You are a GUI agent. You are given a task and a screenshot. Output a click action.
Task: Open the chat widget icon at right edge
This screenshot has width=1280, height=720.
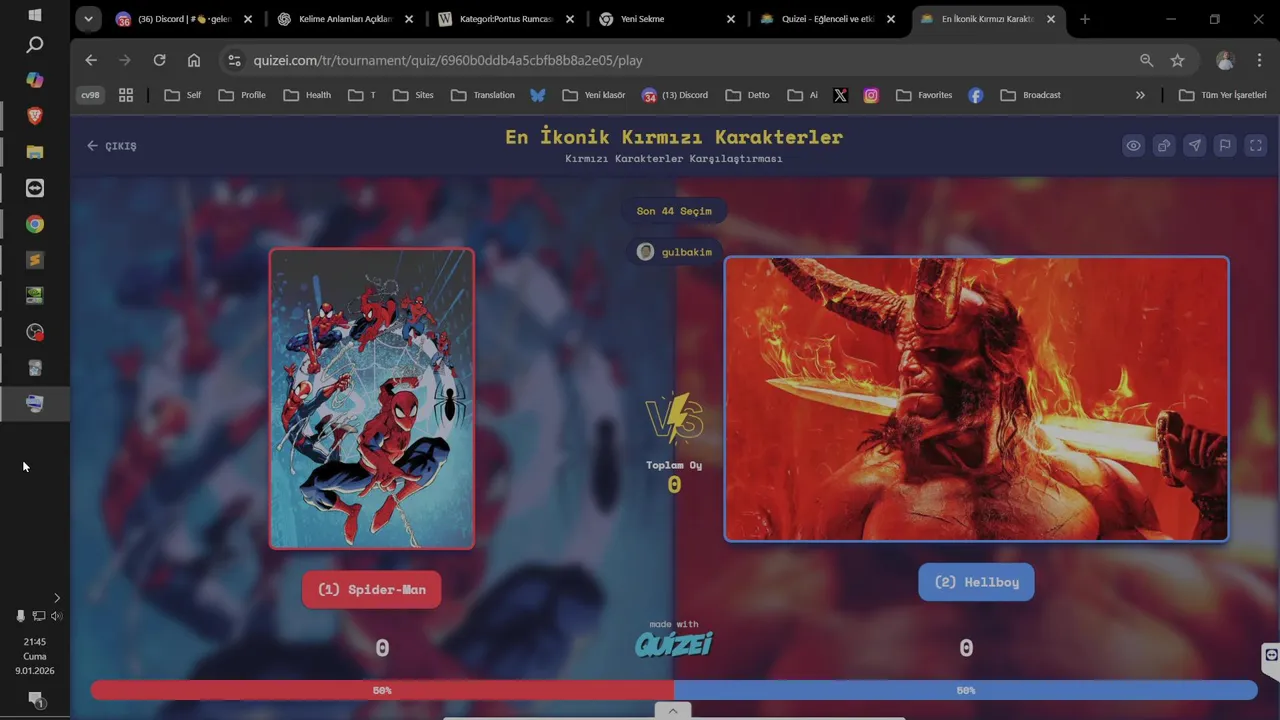tap(1271, 656)
